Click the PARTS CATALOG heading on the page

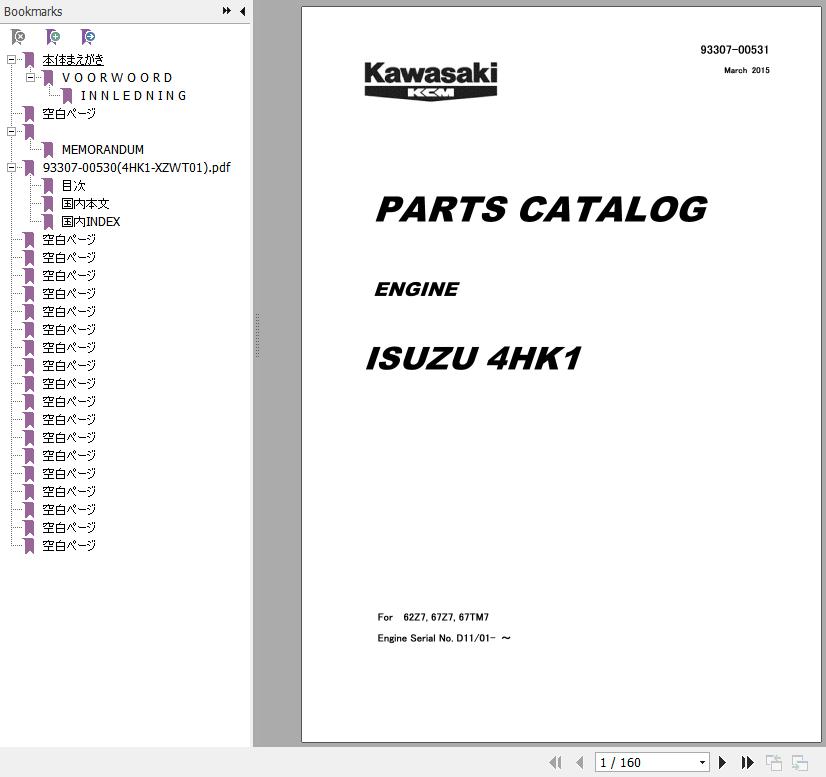(x=542, y=209)
